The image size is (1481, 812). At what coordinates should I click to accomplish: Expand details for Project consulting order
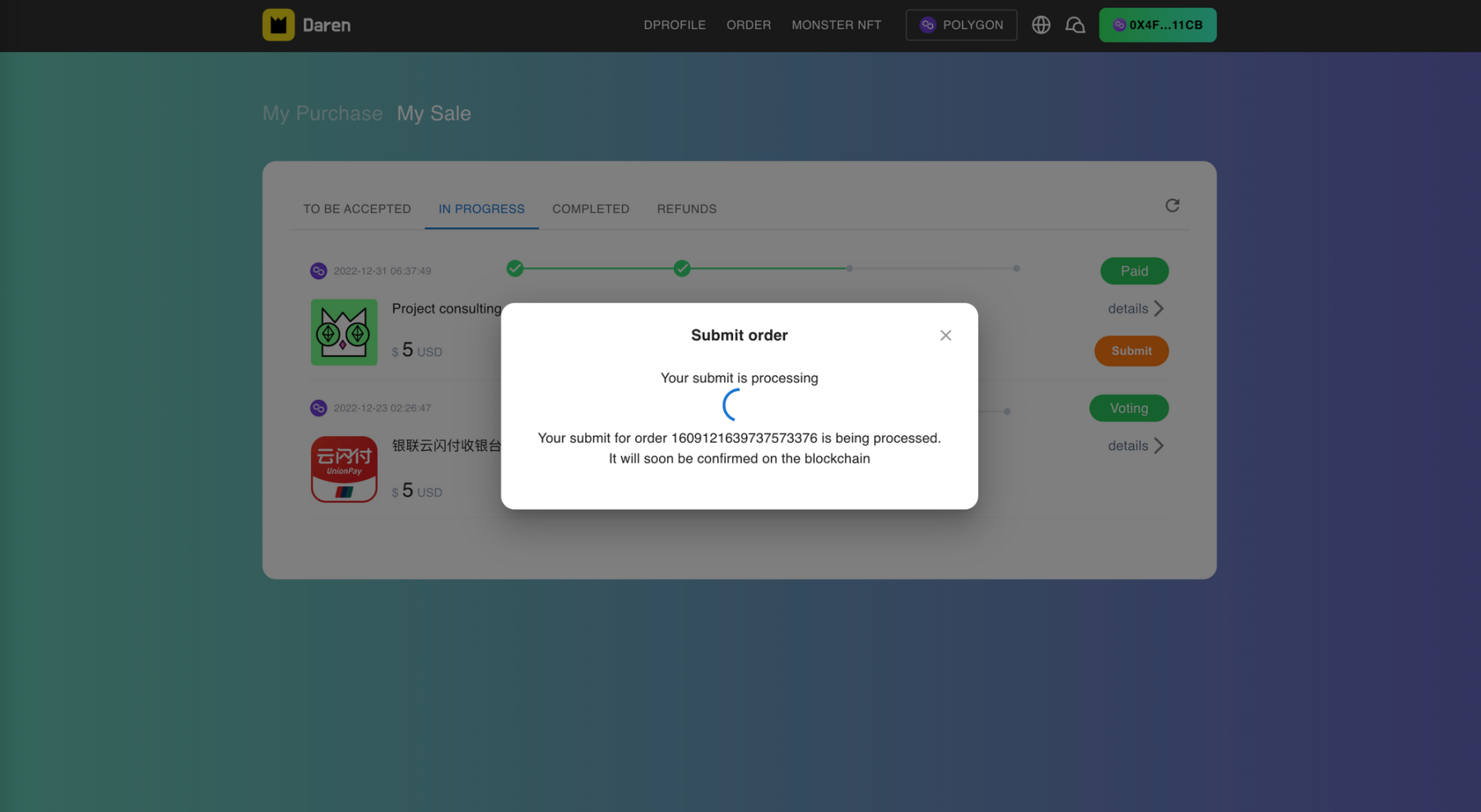(x=1135, y=309)
